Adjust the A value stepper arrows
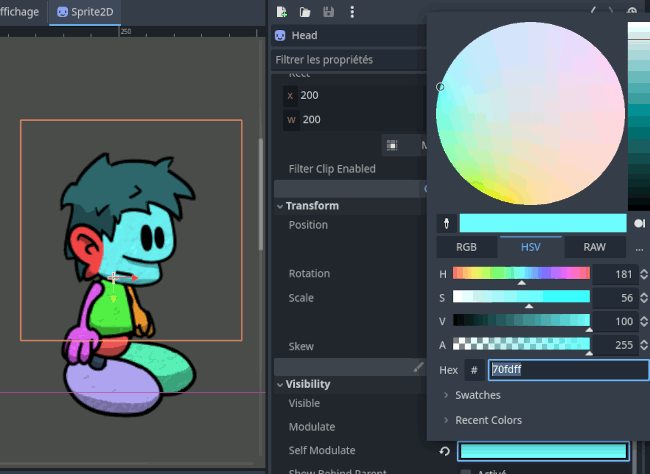Image resolution: width=650 pixels, height=474 pixels. 644,345
